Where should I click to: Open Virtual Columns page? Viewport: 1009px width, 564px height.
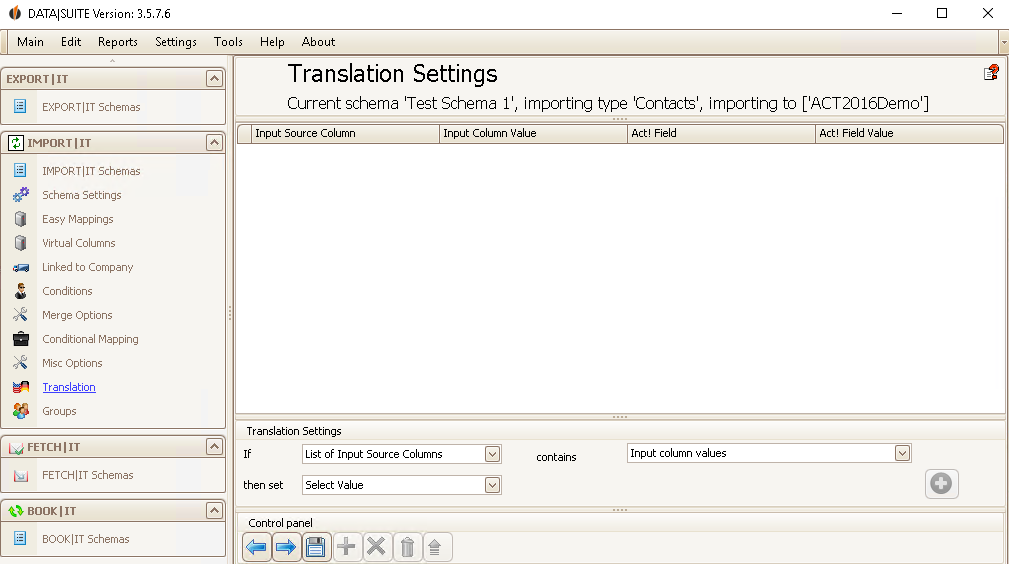coord(79,243)
